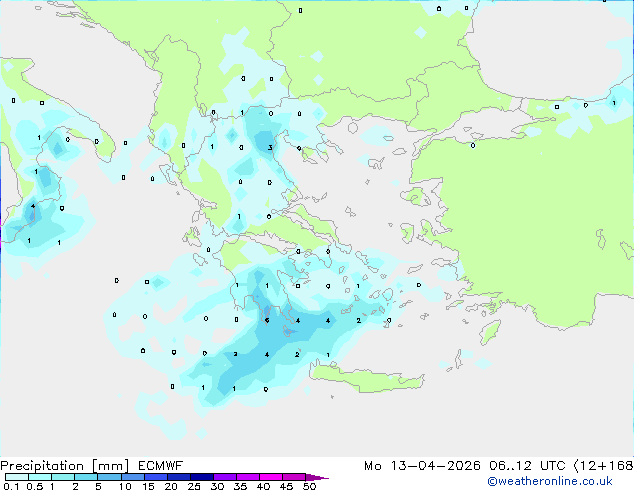
Task: Click the '10' legend scale value
Action: tap(125, 486)
